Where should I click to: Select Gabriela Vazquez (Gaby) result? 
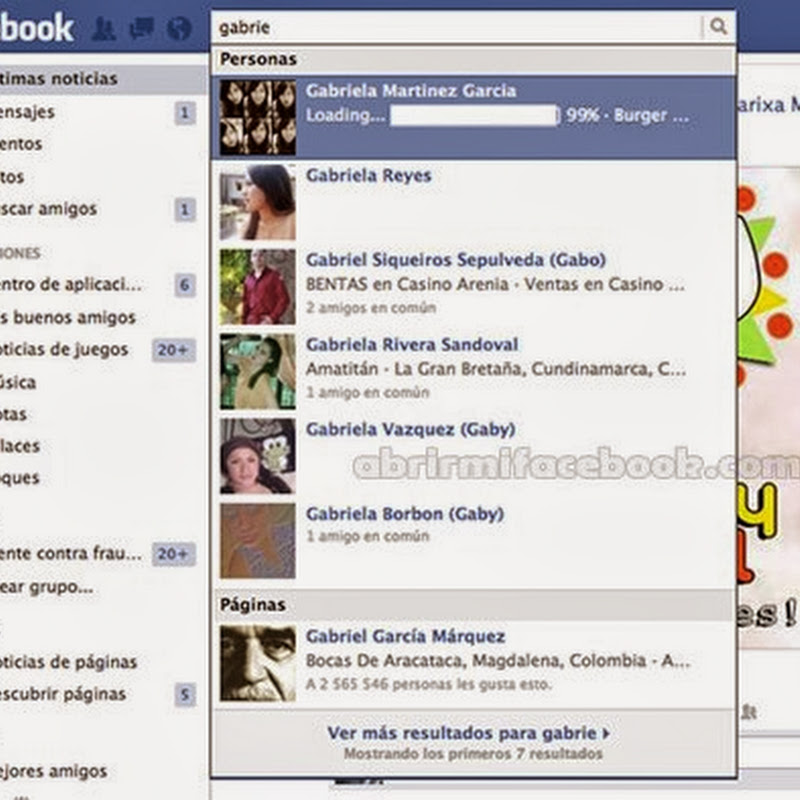(473, 456)
